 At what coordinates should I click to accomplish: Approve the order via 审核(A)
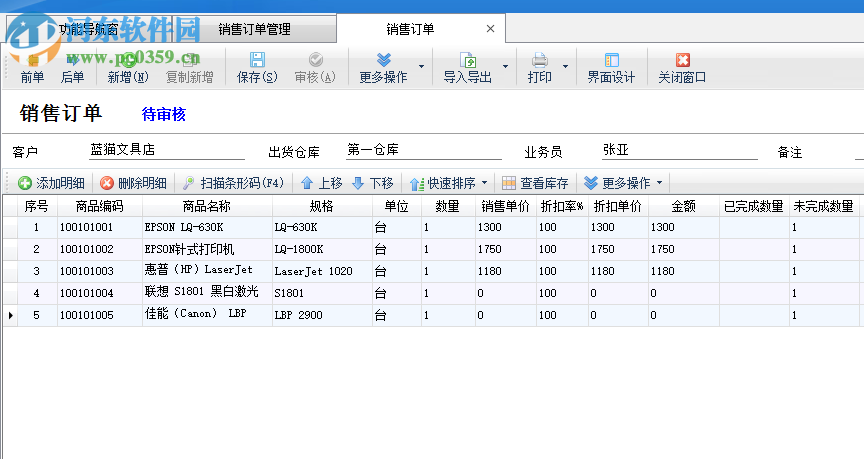pyautogui.click(x=315, y=68)
